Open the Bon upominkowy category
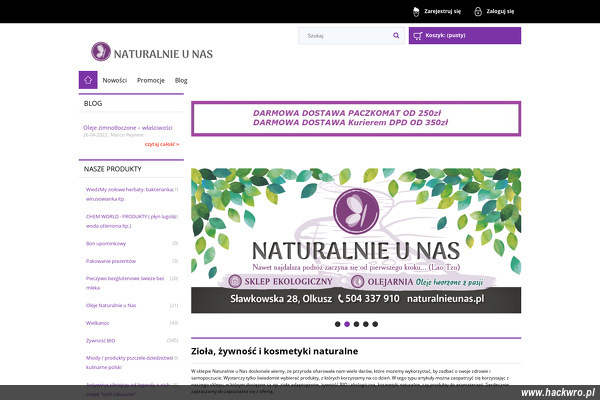Screen dimensions: 600x400 click(106, 243)
